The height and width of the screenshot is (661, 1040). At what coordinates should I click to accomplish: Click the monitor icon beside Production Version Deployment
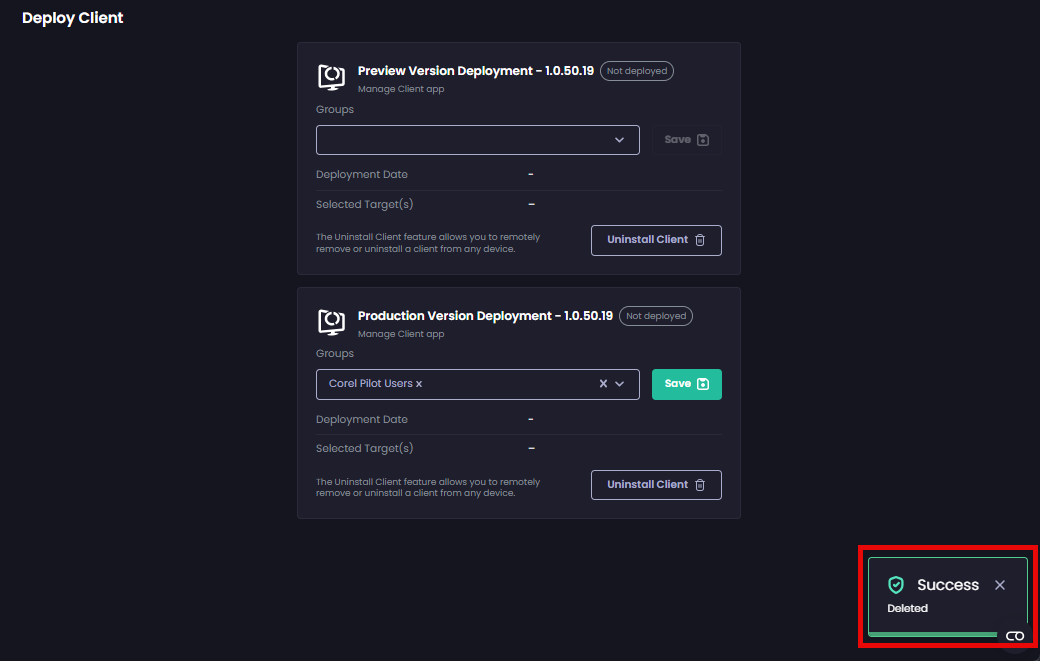pos(331,322)
